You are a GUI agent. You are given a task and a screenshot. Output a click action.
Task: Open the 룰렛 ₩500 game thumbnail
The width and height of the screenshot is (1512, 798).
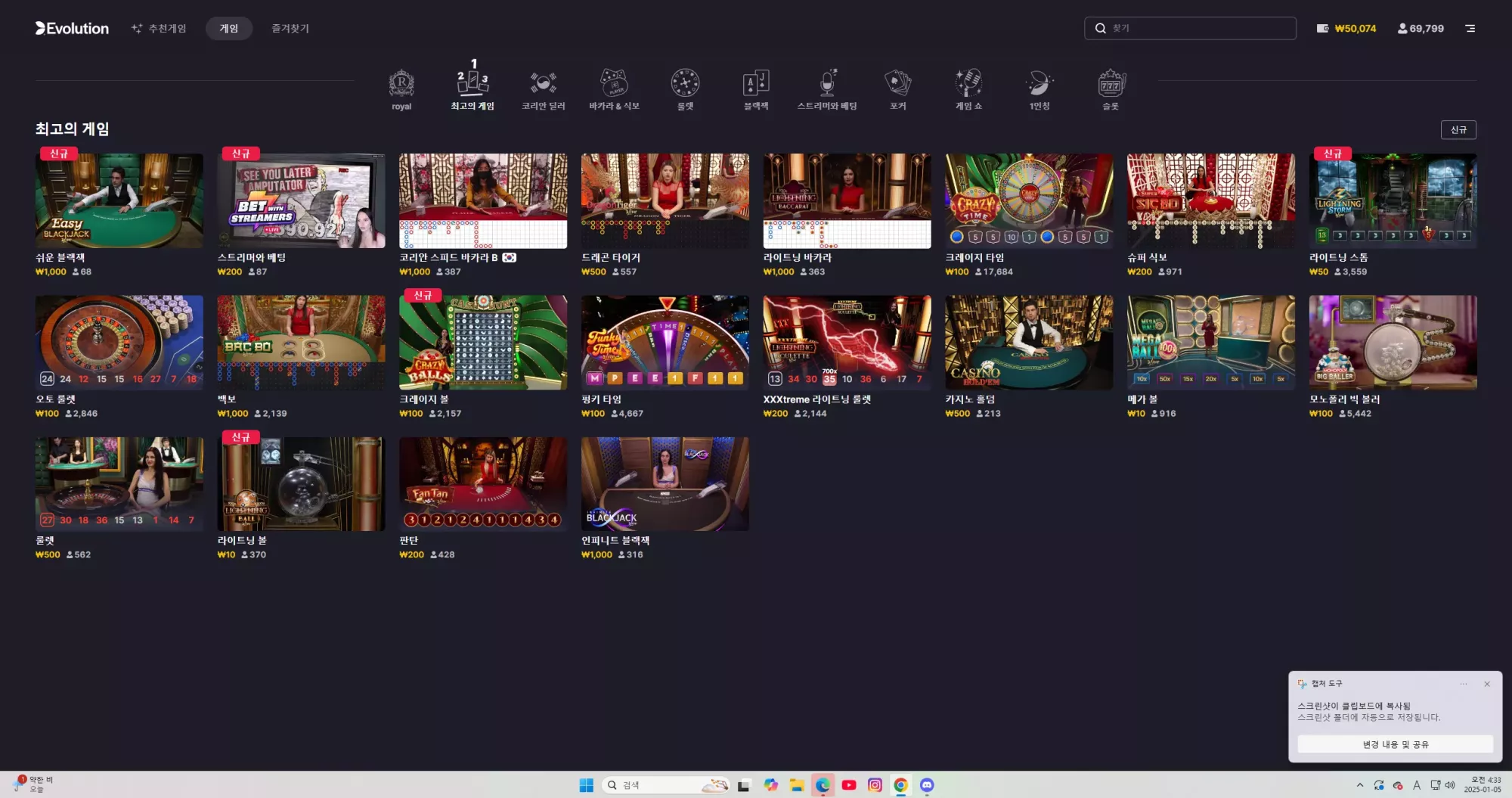click(x=119, y=483)
